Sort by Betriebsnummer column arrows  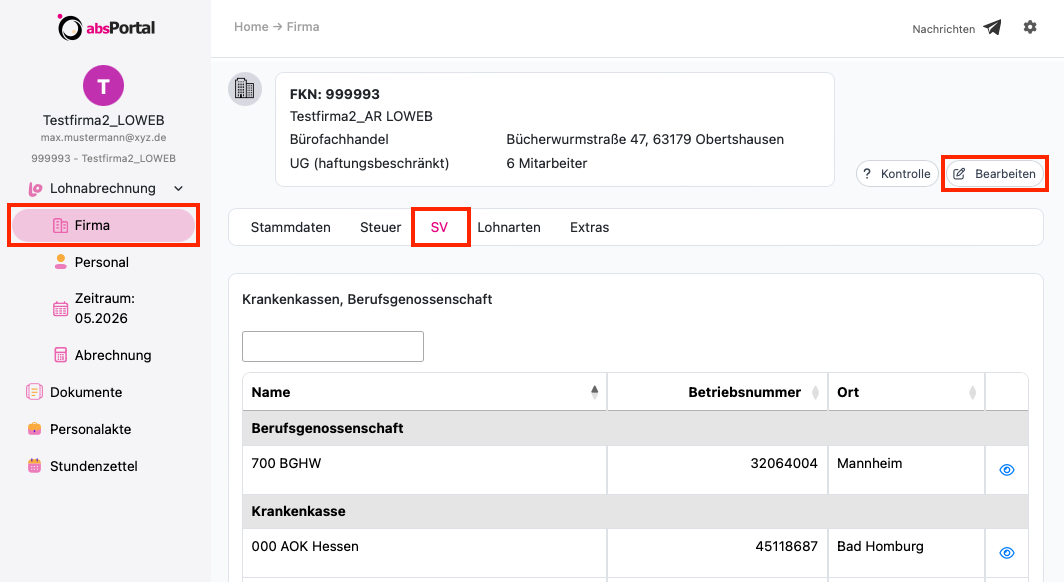pyautogui.click(x=816, y=392)
